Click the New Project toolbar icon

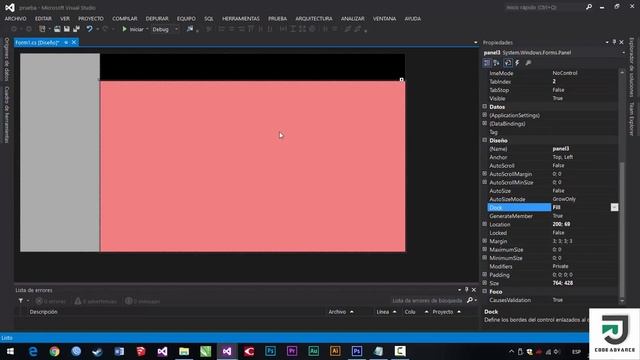42,29
